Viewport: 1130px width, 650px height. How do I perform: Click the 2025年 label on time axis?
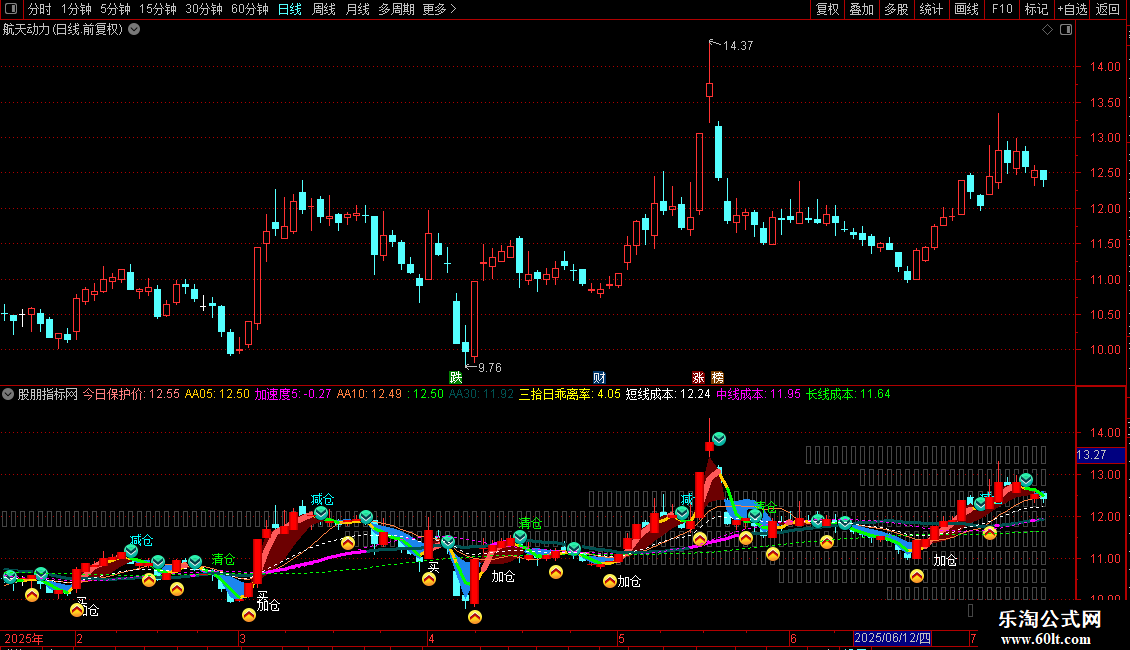[x=24, y=638]
